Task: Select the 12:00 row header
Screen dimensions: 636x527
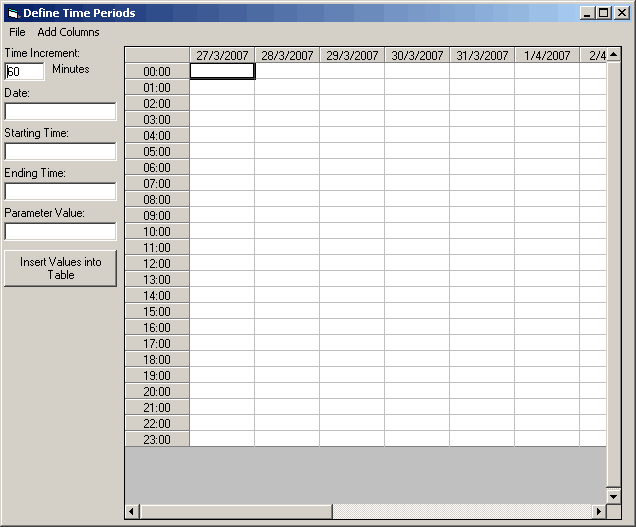Action: (157, 264)
